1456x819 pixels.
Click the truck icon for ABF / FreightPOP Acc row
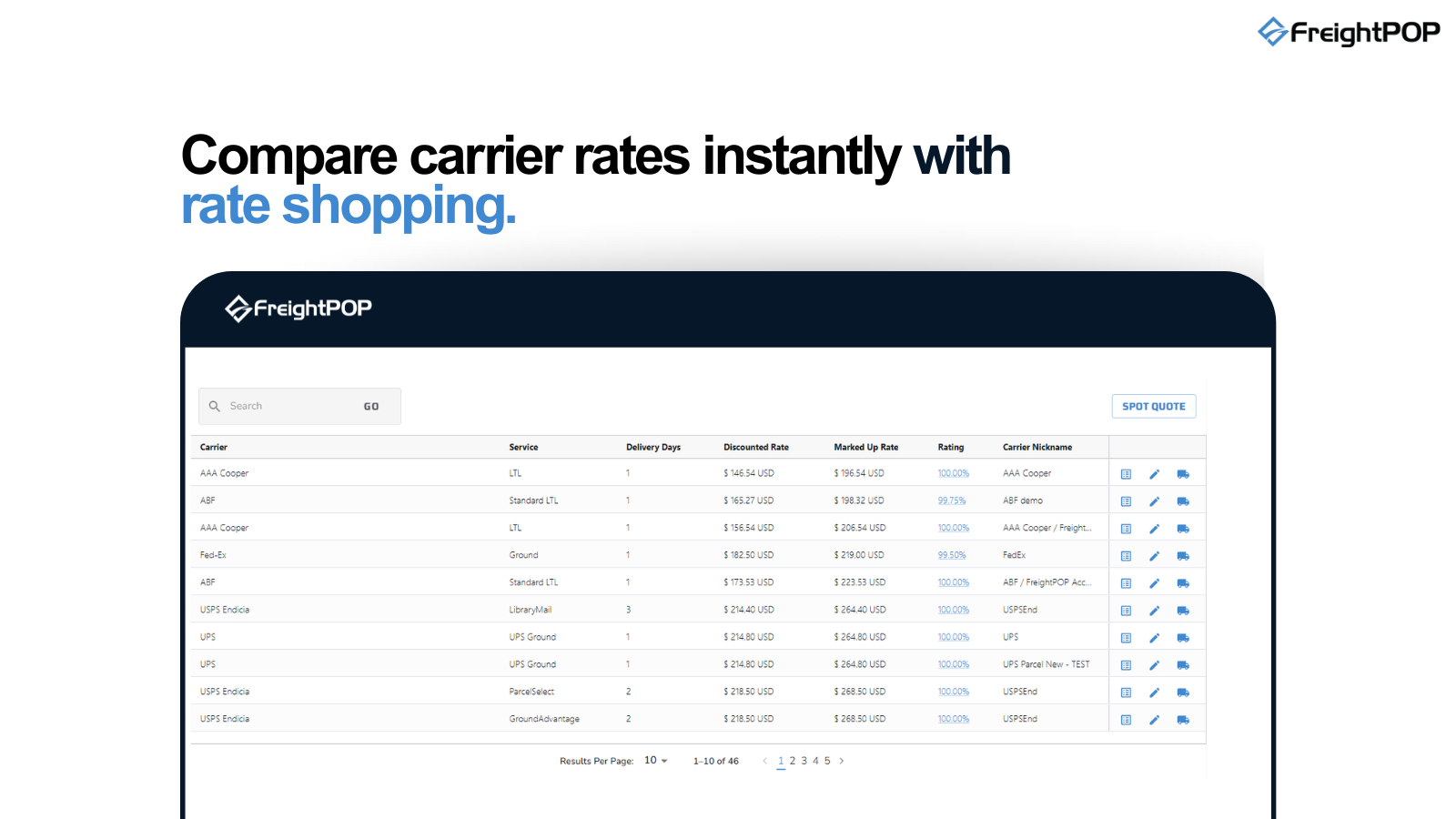tap(1183, 583)
